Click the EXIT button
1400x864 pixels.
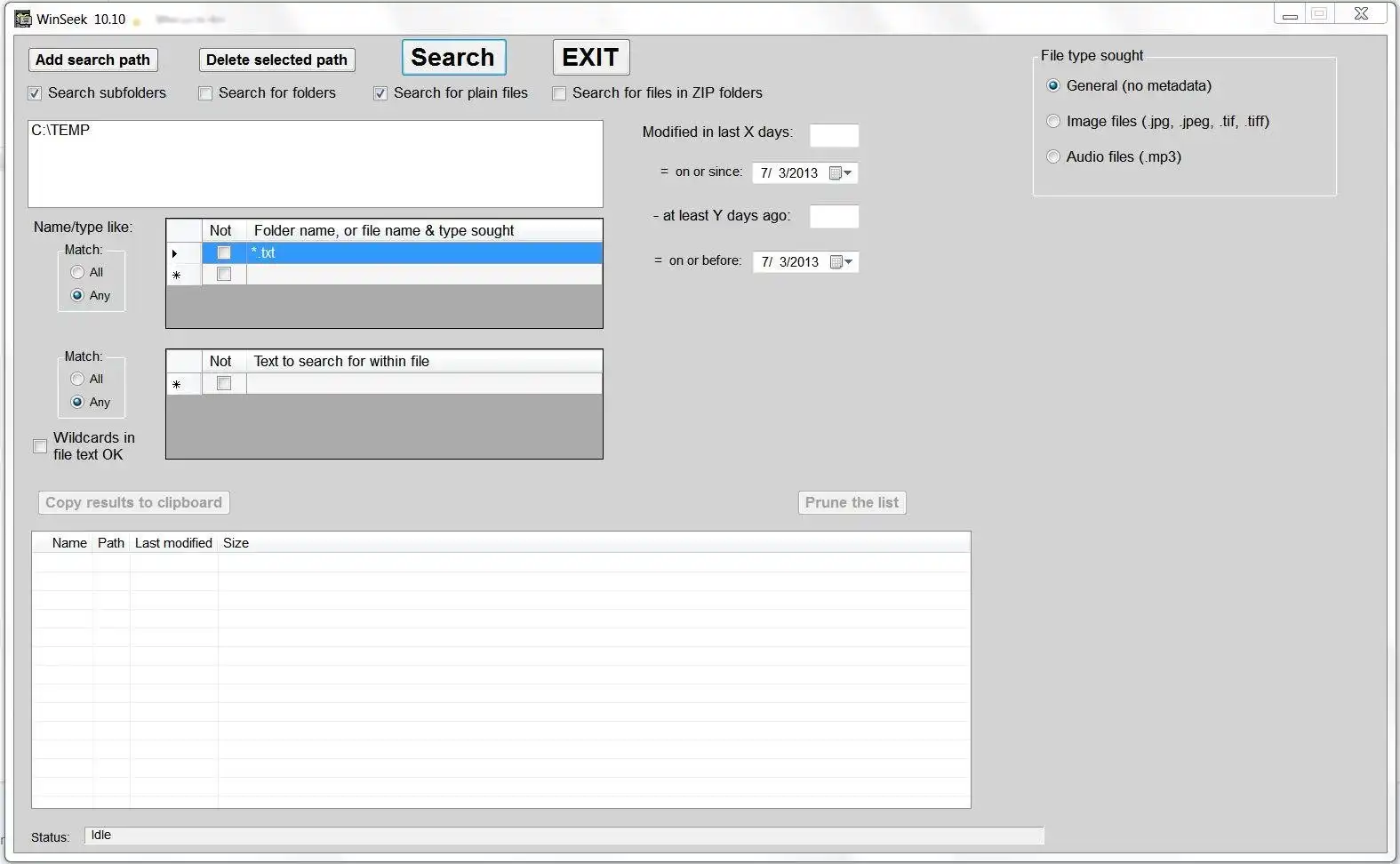pos(590,58)
